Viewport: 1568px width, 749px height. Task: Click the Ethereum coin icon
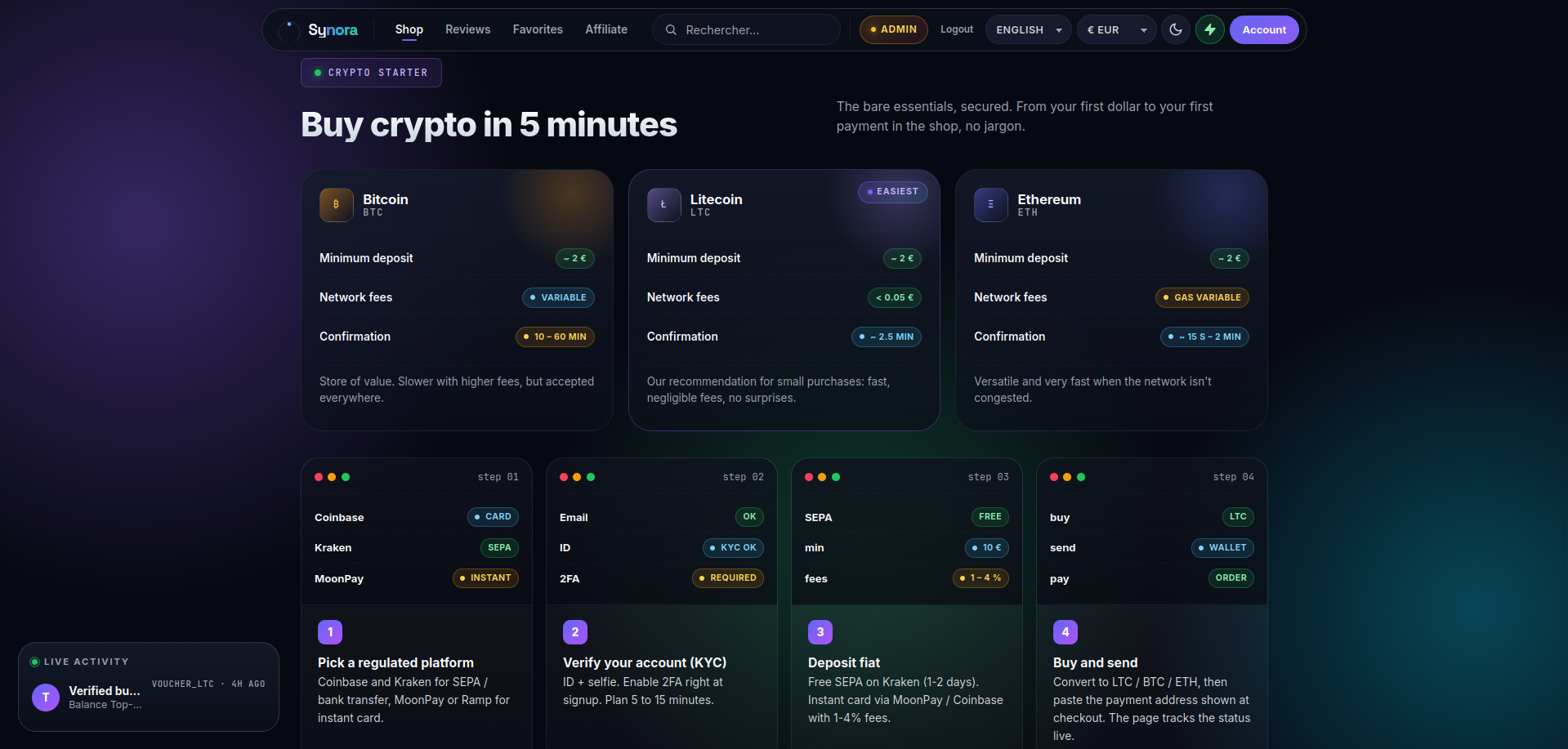point(990,205)
